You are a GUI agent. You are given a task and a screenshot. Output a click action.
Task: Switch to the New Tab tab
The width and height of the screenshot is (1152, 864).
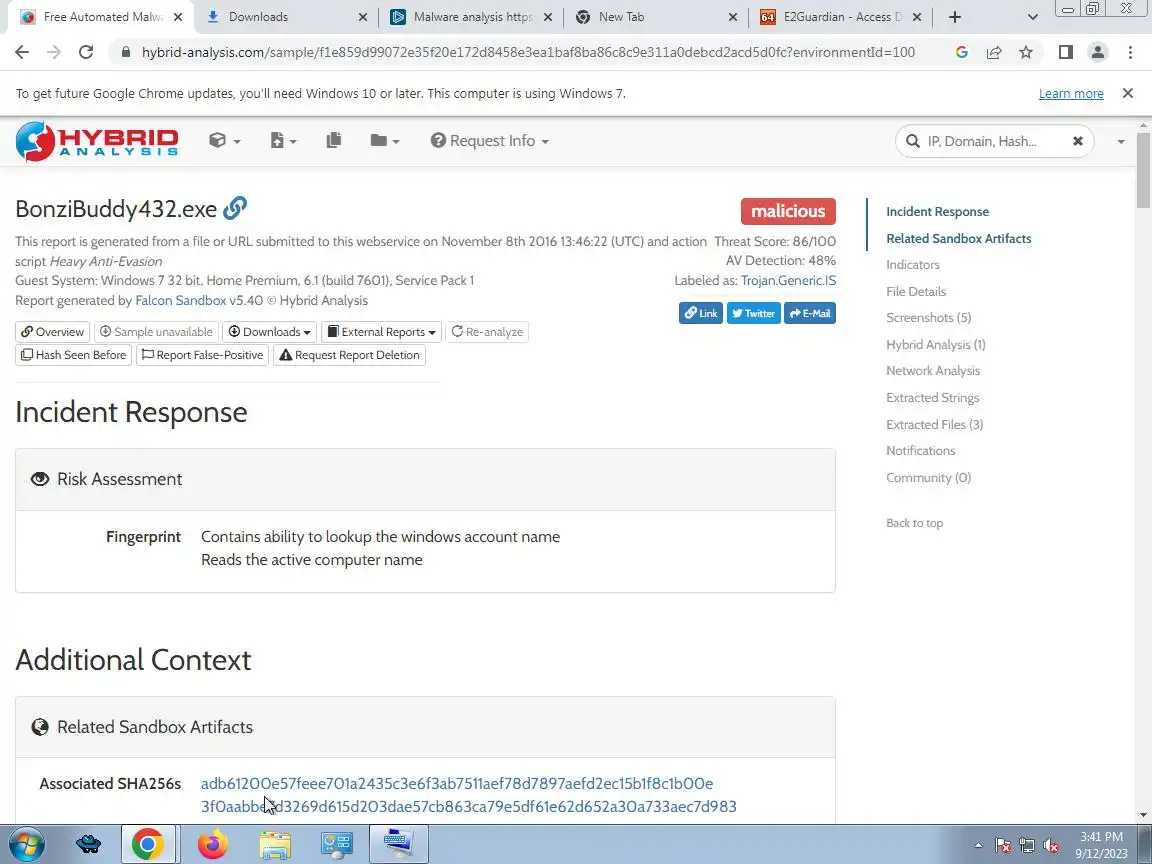click(656, 17)
